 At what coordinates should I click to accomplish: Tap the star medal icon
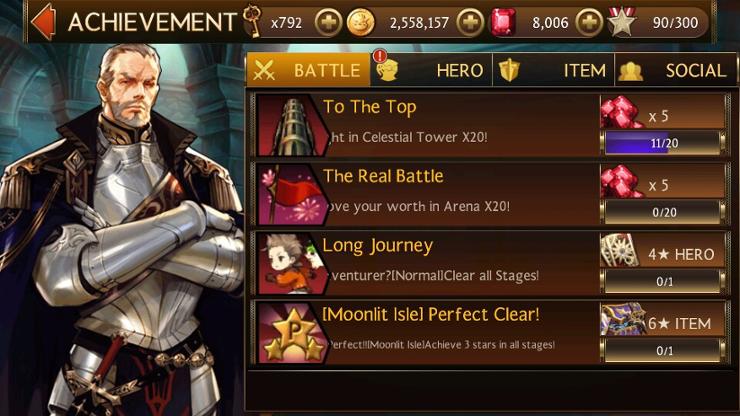click(x=622, y=21)
